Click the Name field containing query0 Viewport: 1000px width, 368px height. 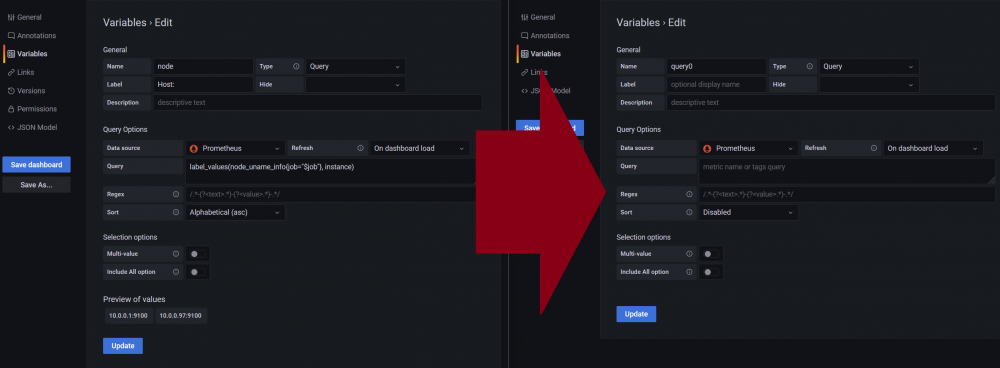click(717, 66)
